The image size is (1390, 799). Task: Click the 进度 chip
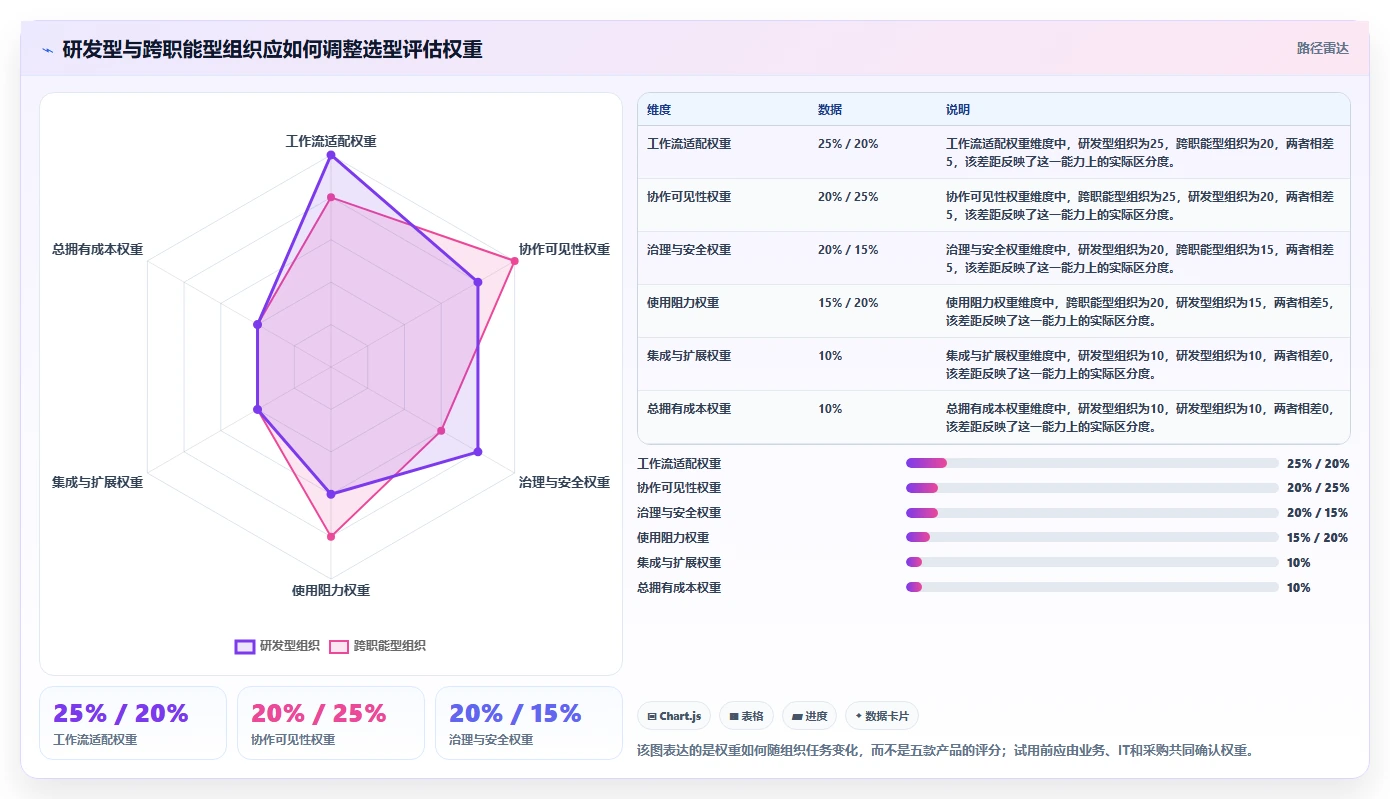809,716
